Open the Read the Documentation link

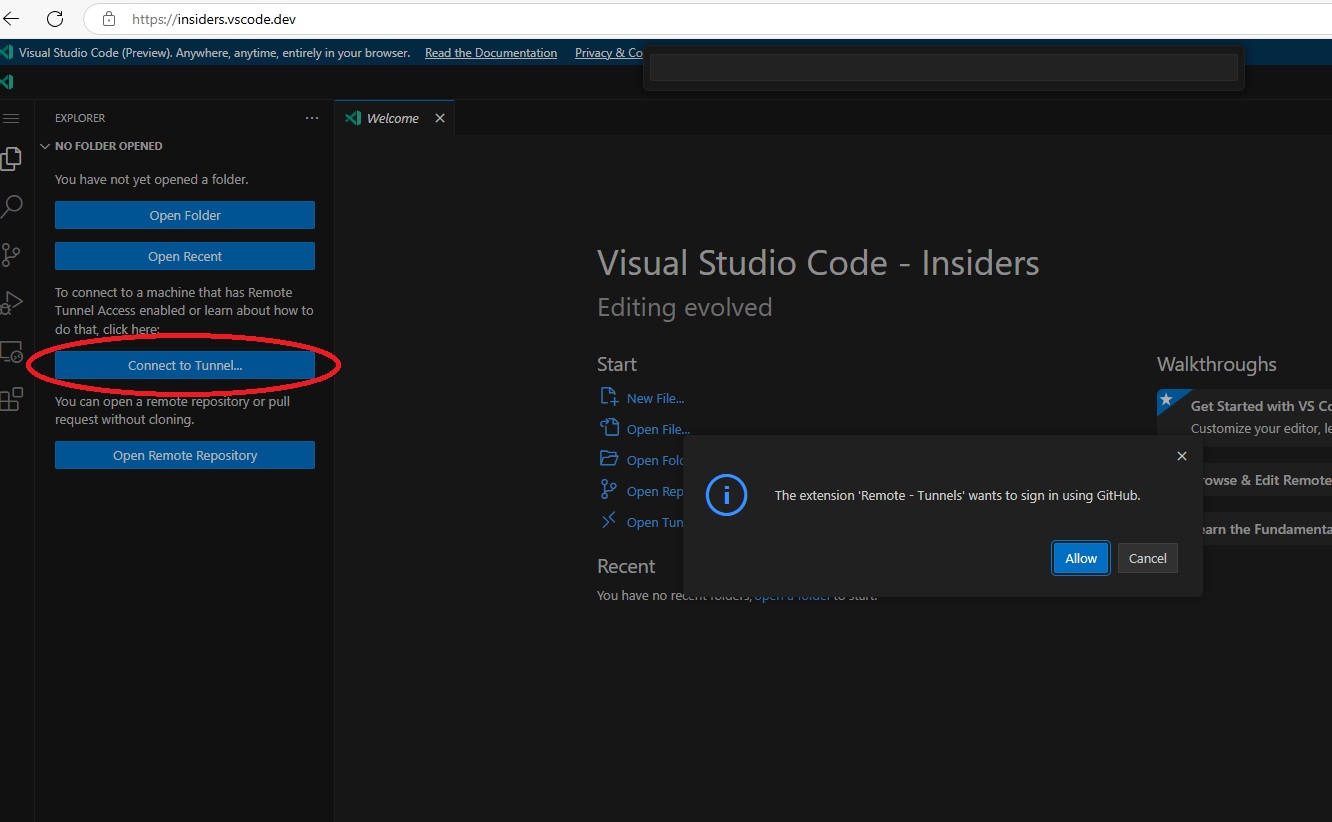click(x=491, y=53)
